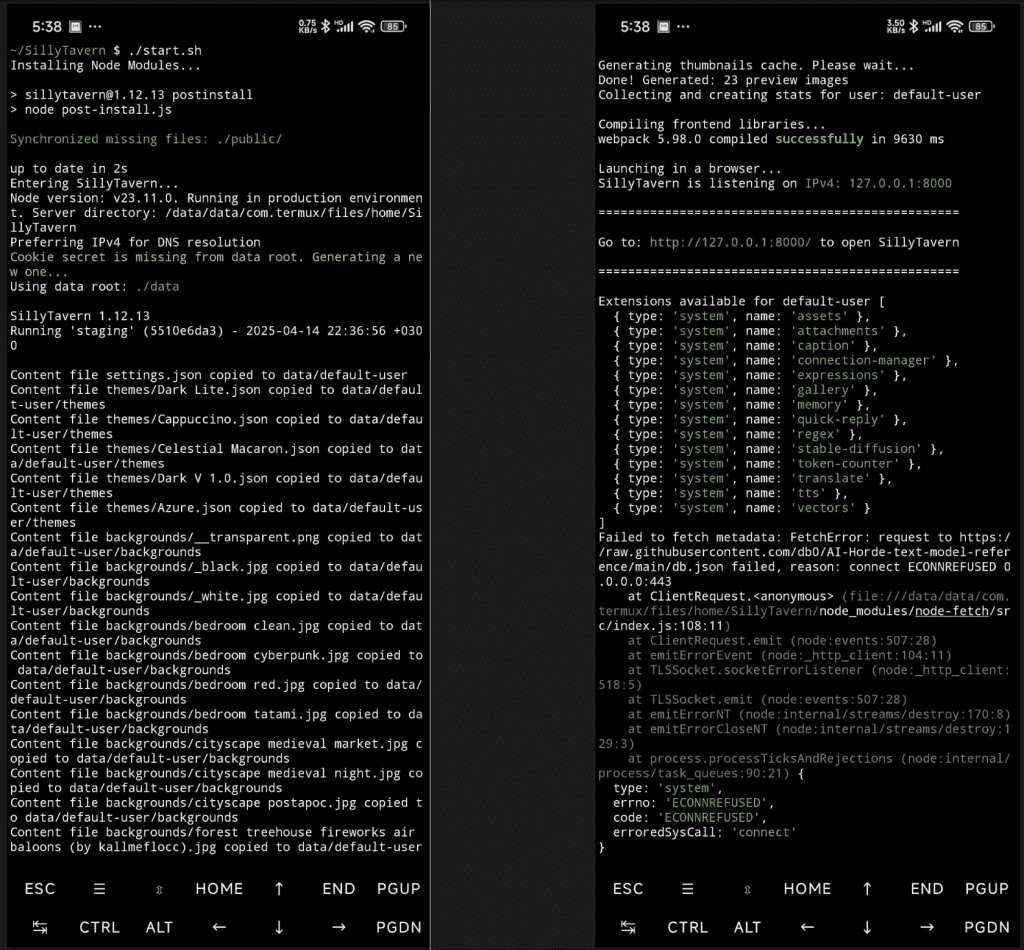Toggle CTRL modifier in right terminal
Screen dimensions: 1024x950
pos(687,927)
